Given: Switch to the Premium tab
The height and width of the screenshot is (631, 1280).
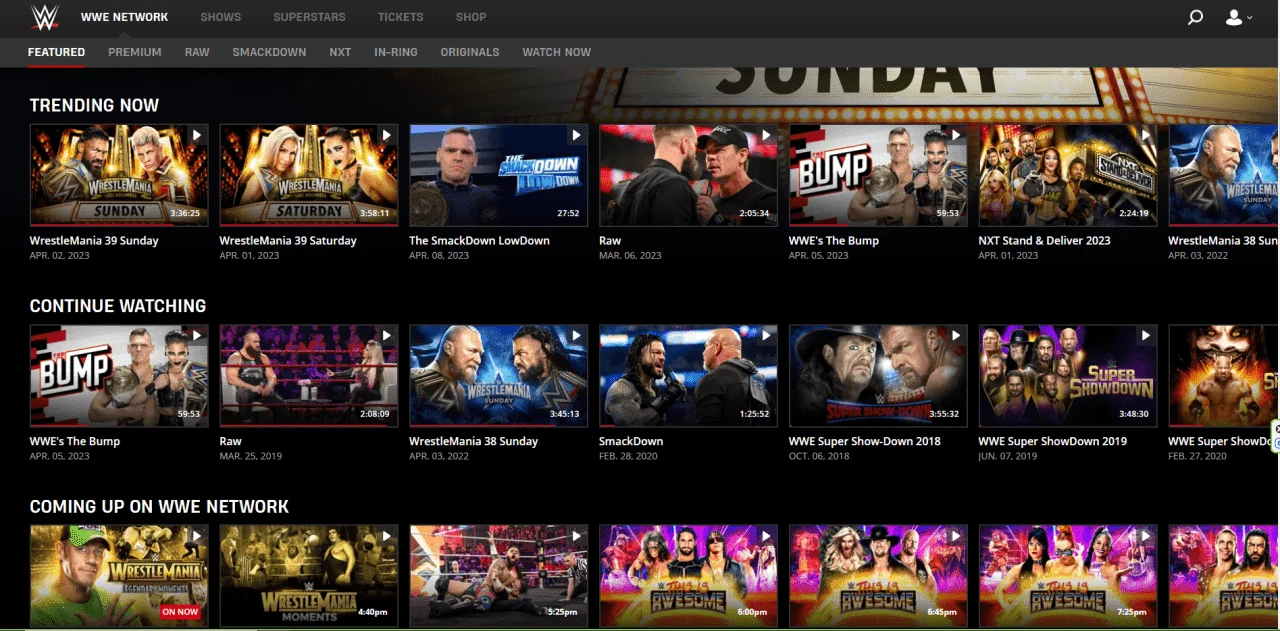Looking at the screenshot, I should coord(135,52).
